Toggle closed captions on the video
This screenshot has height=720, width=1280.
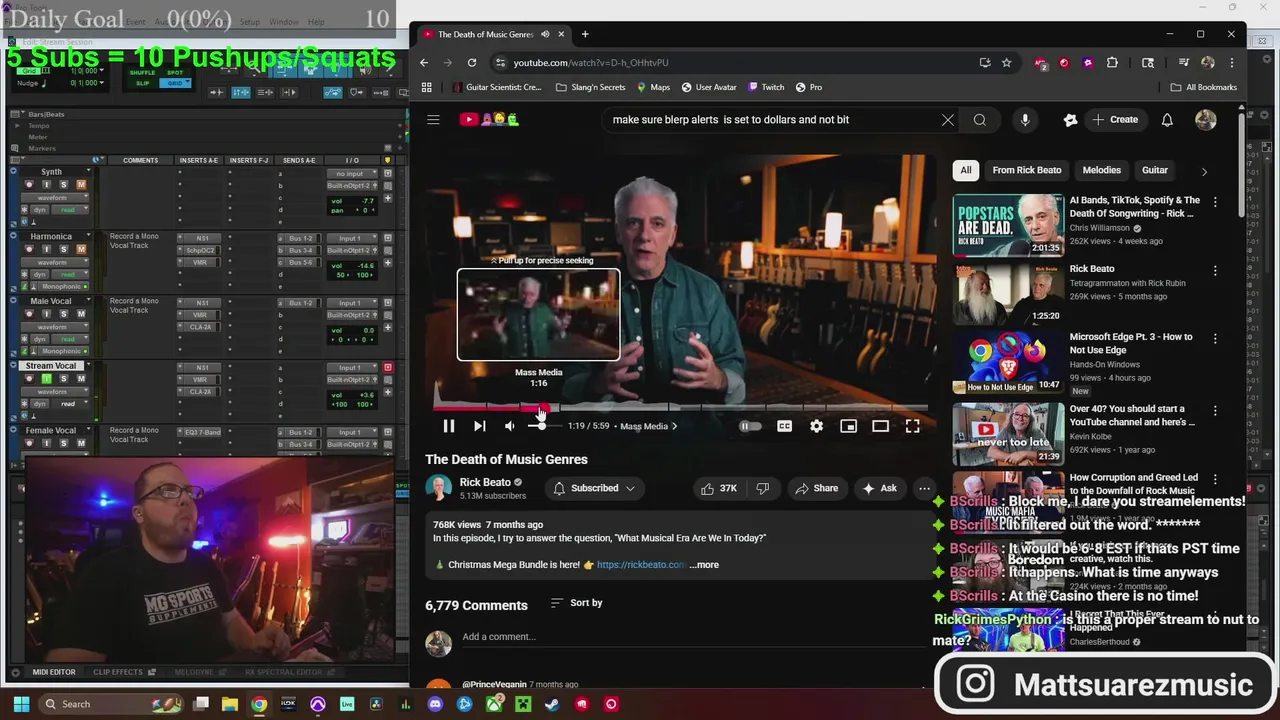[784, 426]
